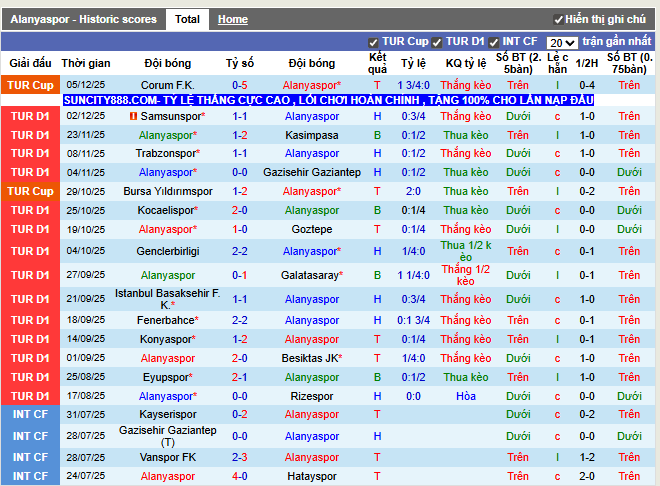
Task: Open the Kayserispor team link
Action: coord(168,414)
